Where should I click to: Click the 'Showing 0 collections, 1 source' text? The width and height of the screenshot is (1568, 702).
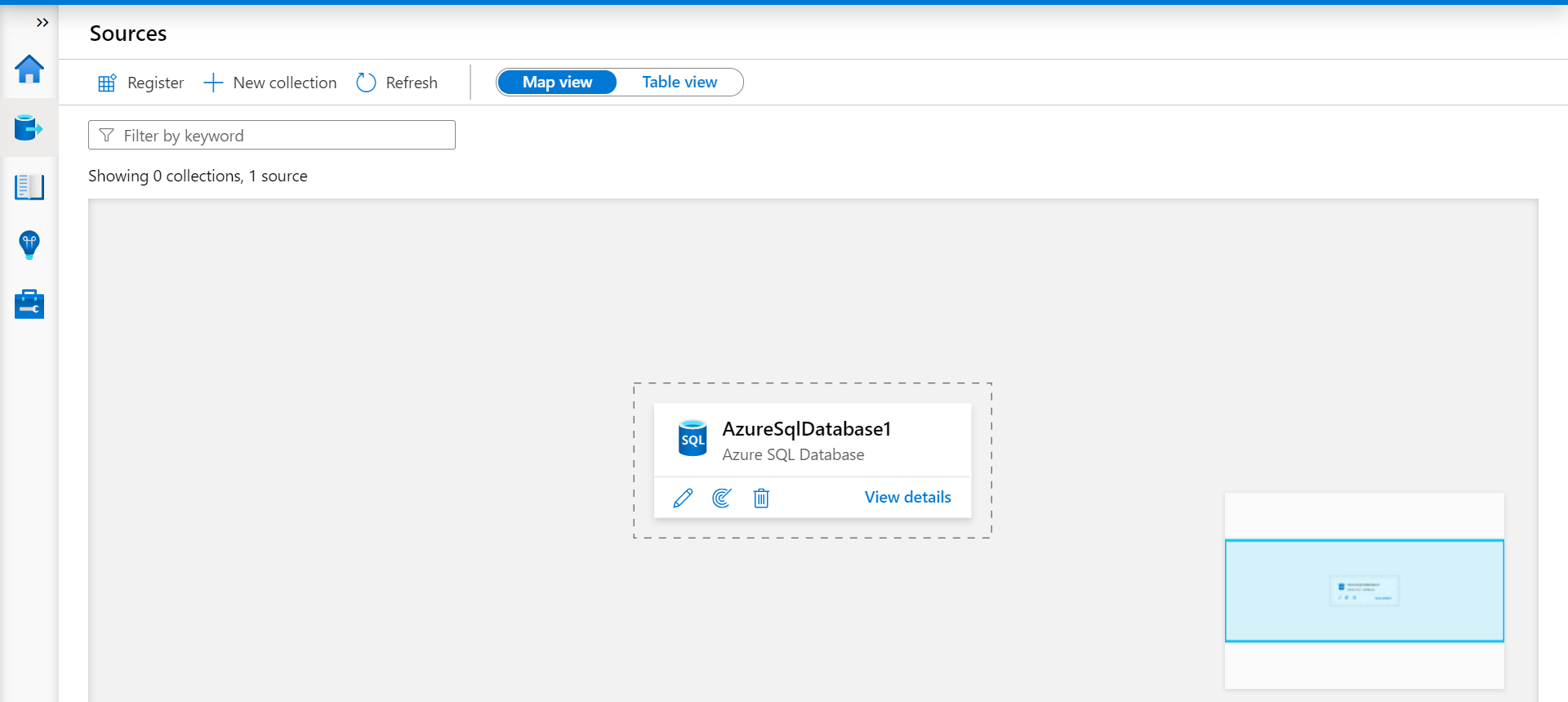pyautogui.click(x=198, y=176)
